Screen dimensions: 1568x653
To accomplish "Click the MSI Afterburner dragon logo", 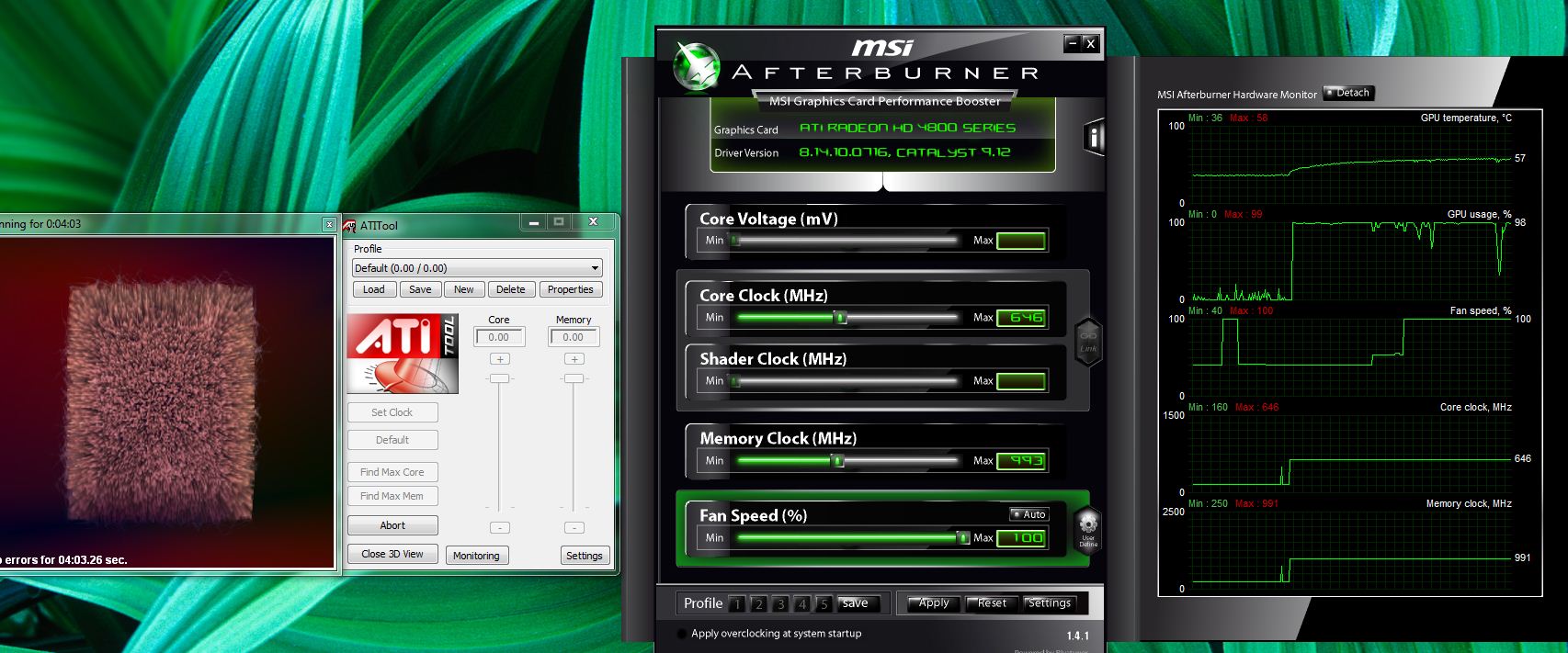I will click(x=696, y=67).
